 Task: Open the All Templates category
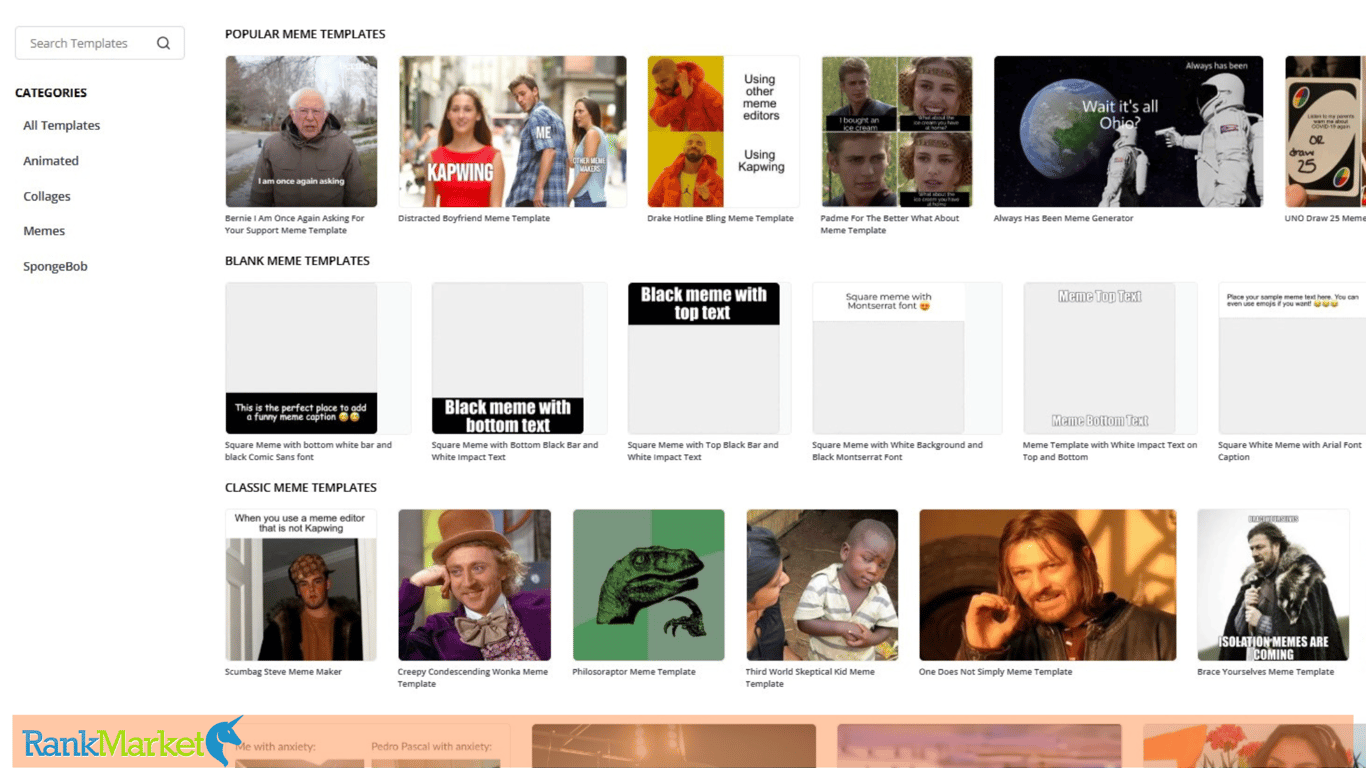62,125
